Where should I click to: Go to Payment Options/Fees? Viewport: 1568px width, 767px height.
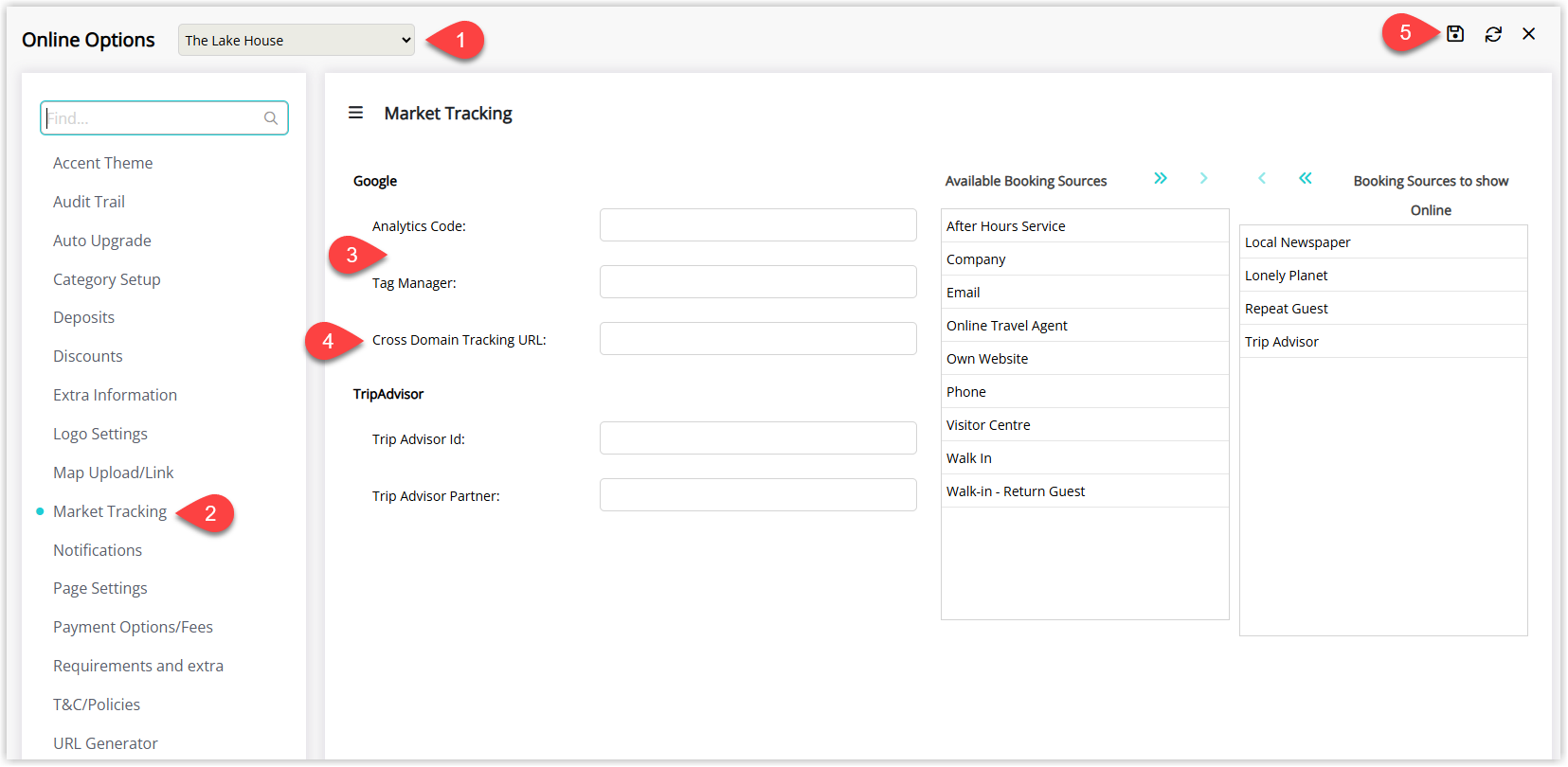click(133, 627)
